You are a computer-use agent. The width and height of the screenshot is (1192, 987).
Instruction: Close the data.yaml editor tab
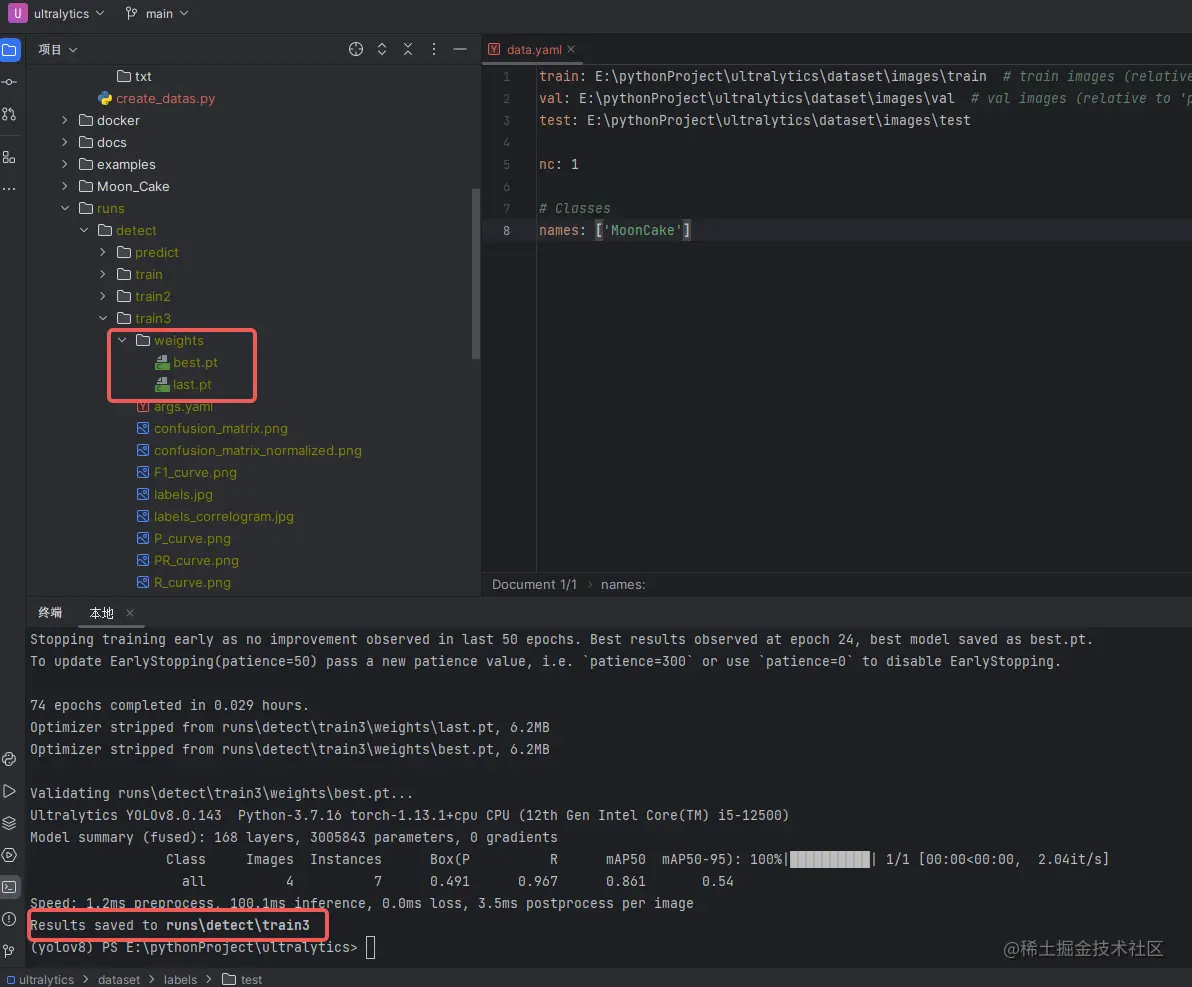coord(571,49)
